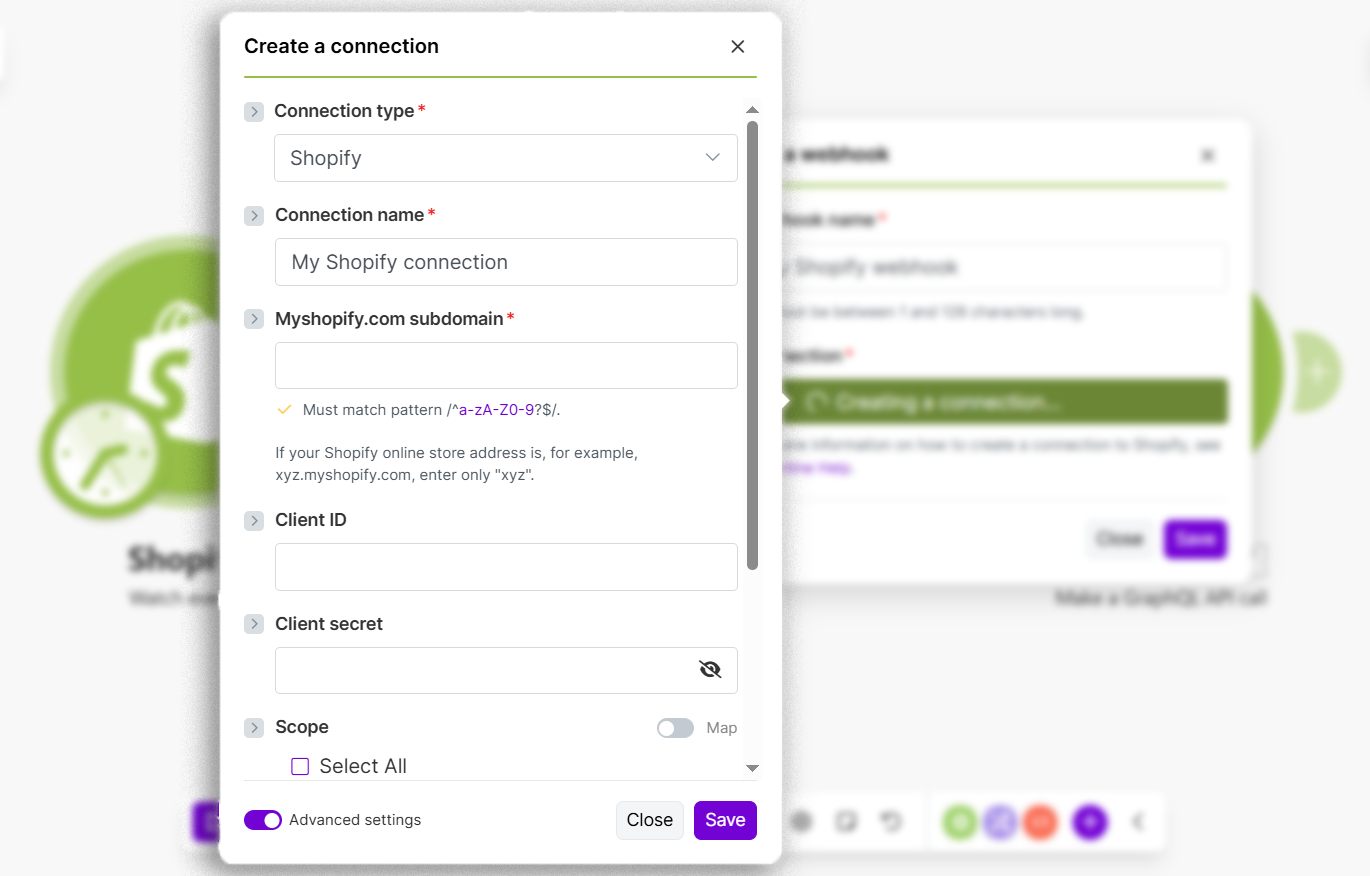Close the Create a connection dialog with X

(x=738, y=46)
